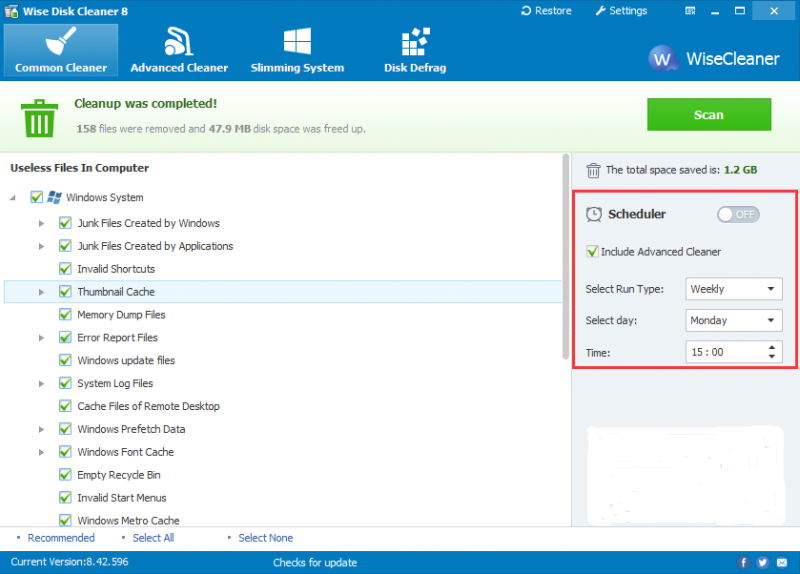Click the file list vertical scrollbar
The height and width of the screenshot is (574, 800).
coord(565,257)
